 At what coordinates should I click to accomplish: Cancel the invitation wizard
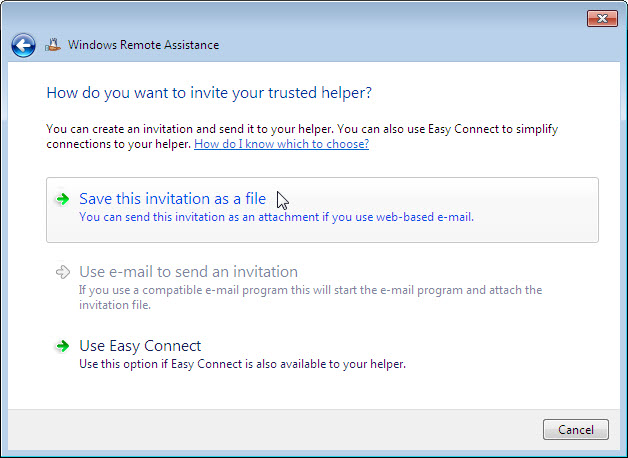click(x=576, y=430)
